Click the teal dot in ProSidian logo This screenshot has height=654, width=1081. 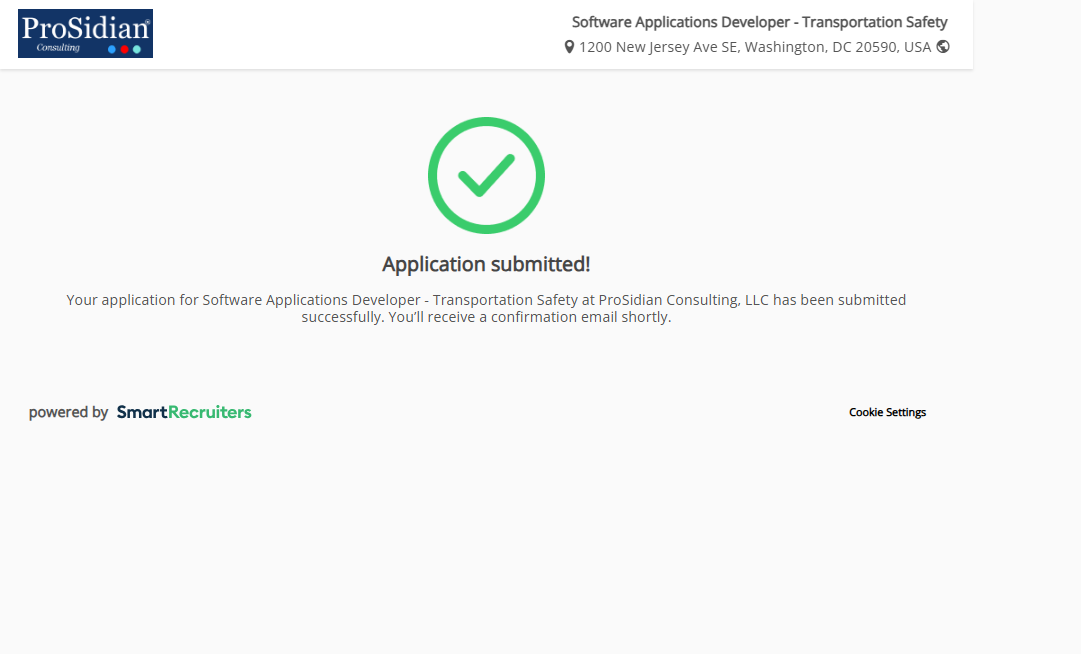pos(136,49)
